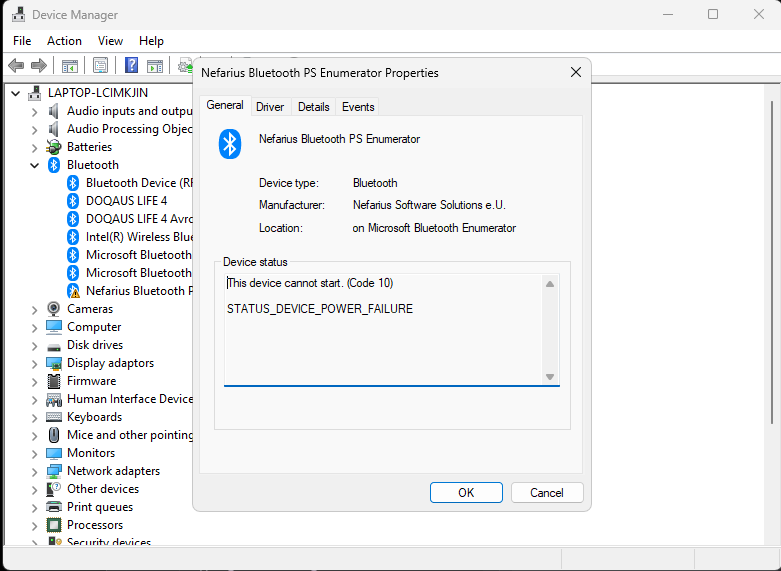Toggle the Show/Hide Action Pane toolbar icon
This screenshot has width=781, height=571.
point(155,65)
